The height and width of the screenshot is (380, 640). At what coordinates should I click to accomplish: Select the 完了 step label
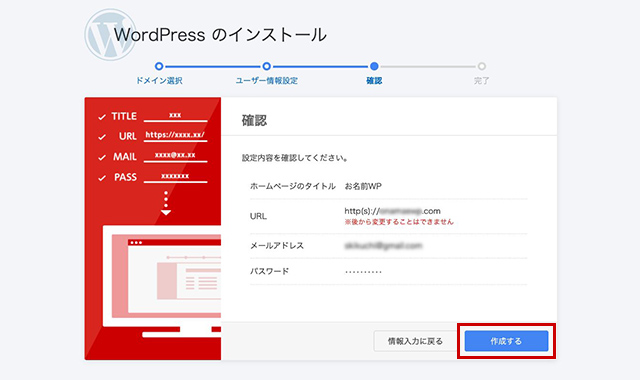[x=482, y=80]
